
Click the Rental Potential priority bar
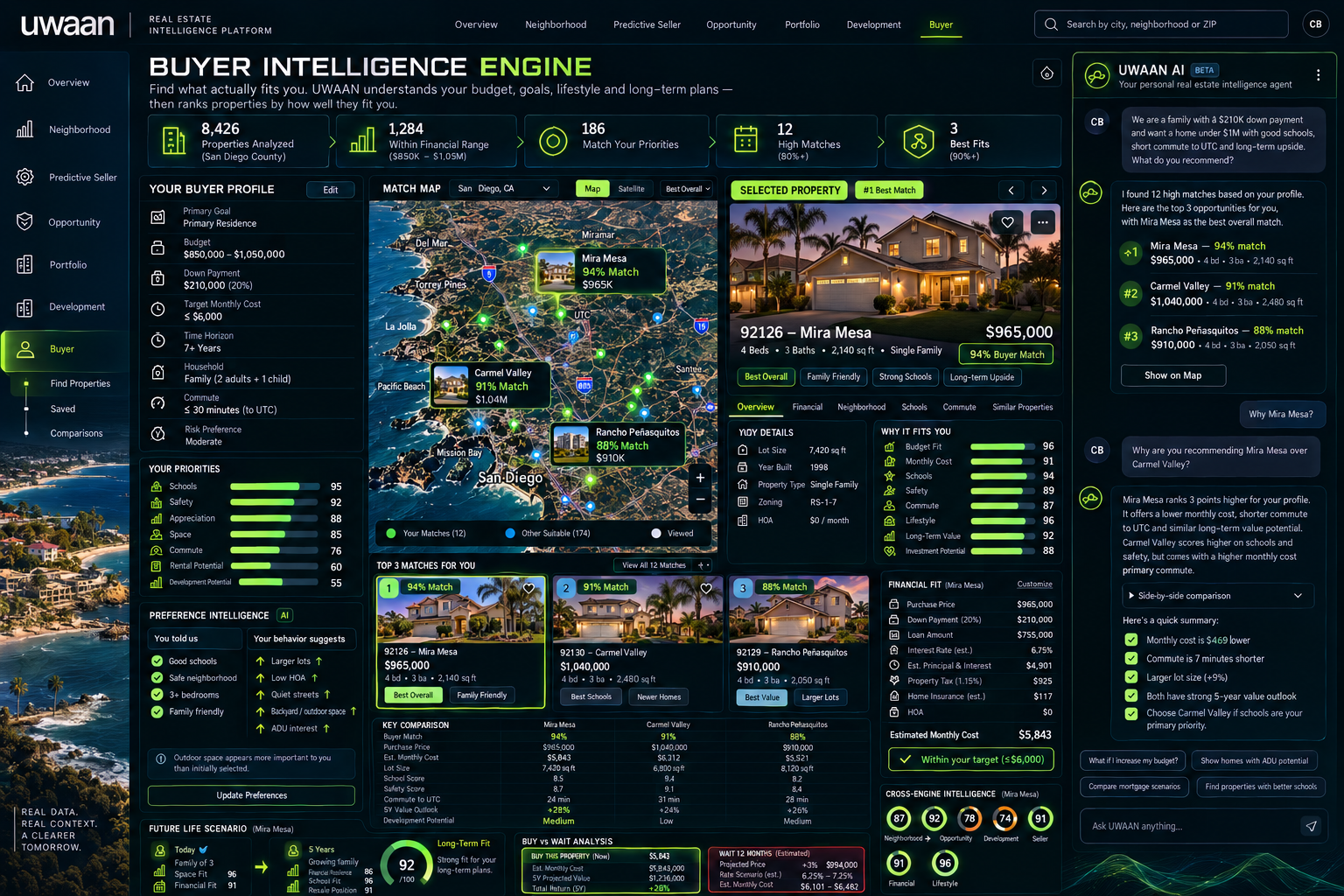[275, 566]
